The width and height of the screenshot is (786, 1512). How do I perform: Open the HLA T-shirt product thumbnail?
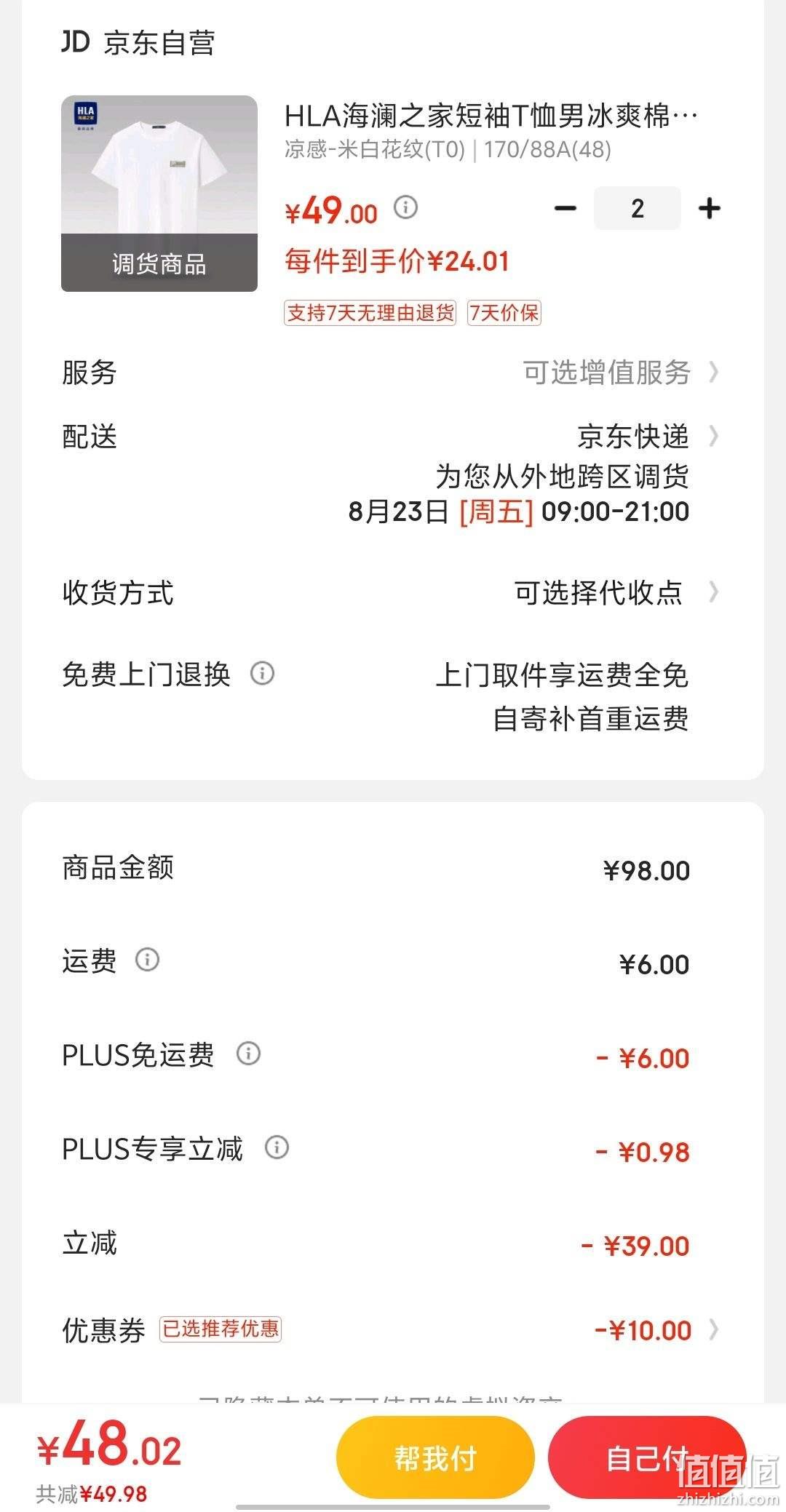(159, 194)
